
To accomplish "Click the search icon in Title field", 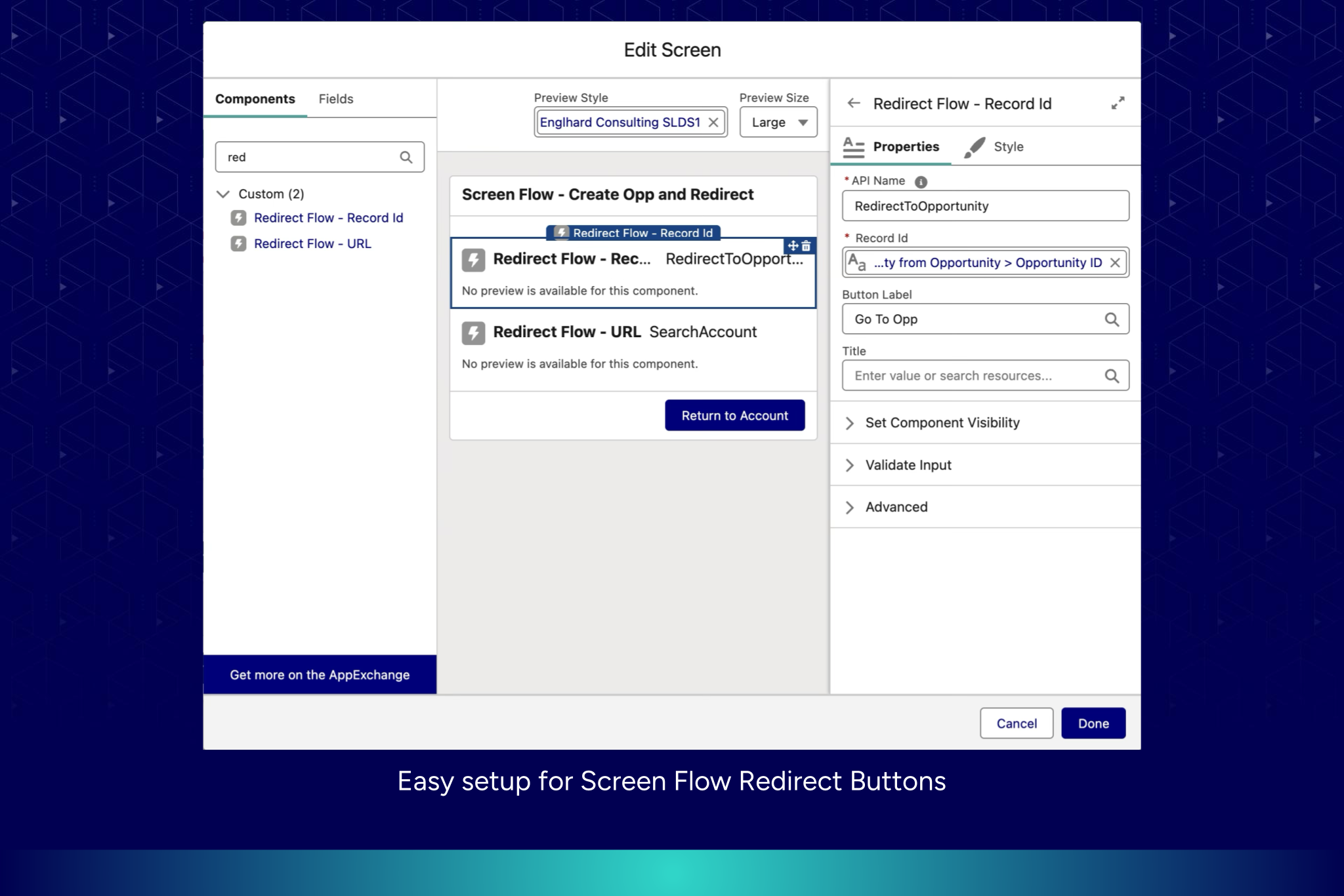I will tap(1112, 376).
